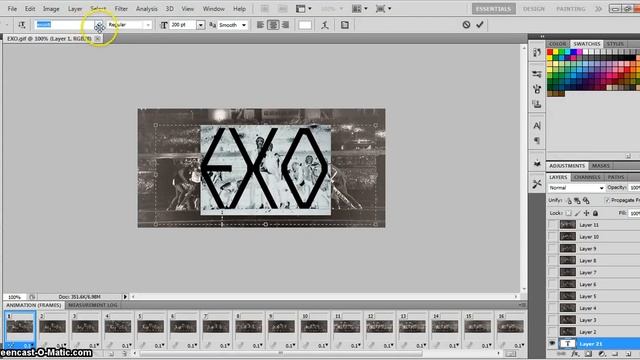Image resolution: width=640 pixels, height=360 pixels.
Task: Open the font size dropdown arrow
Action: coord(200,25)
